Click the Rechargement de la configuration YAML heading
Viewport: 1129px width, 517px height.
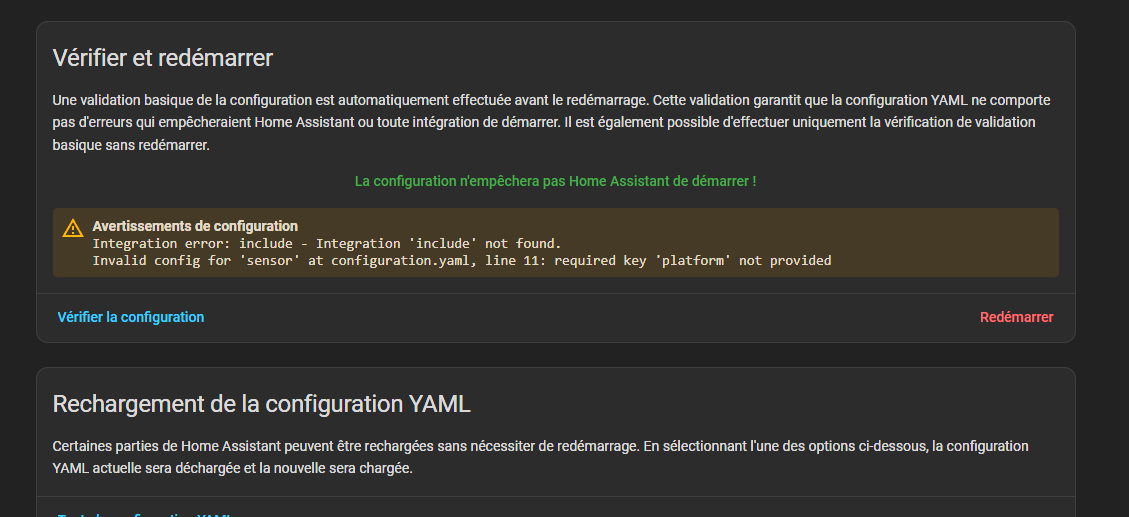(261, 404)
